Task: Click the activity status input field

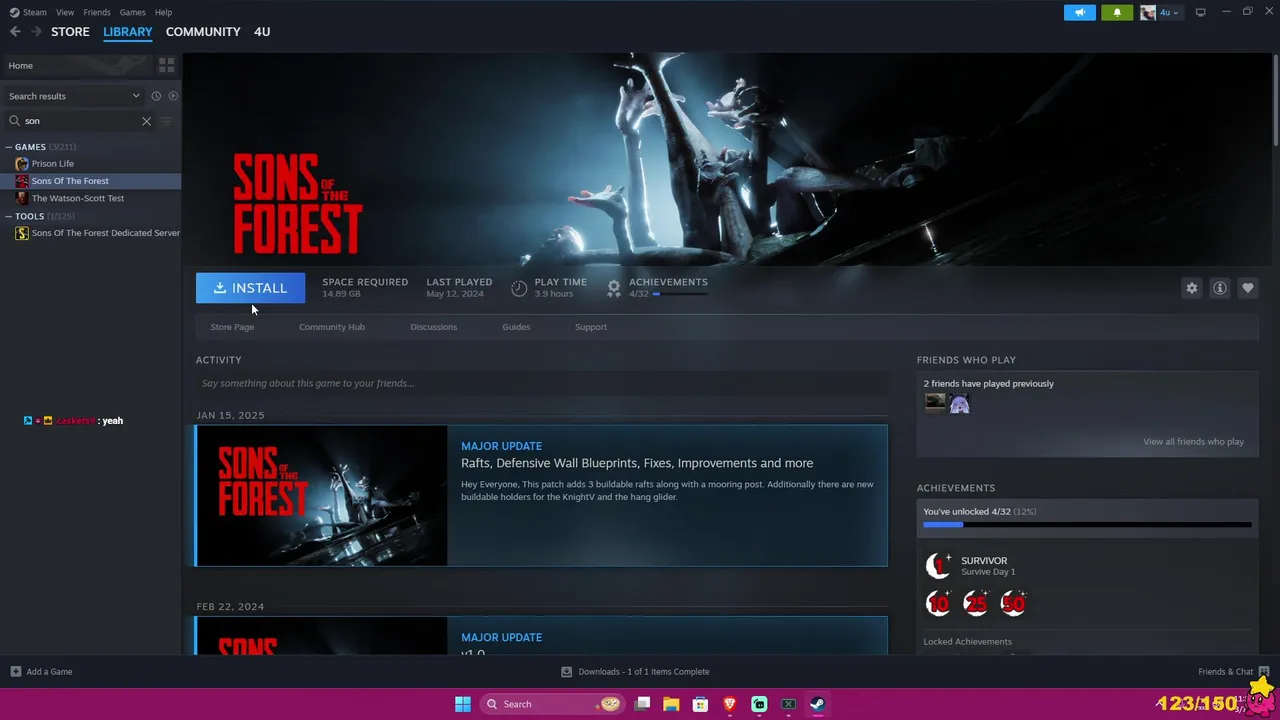Action: pyautogui.click(x=542, y=384)
